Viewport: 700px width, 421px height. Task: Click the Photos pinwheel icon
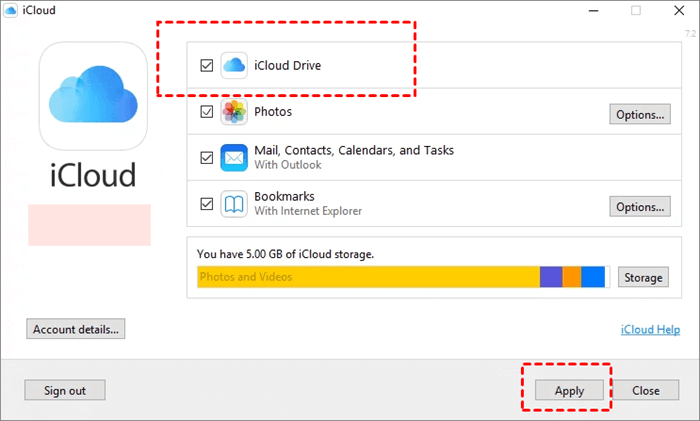[234, 112]
